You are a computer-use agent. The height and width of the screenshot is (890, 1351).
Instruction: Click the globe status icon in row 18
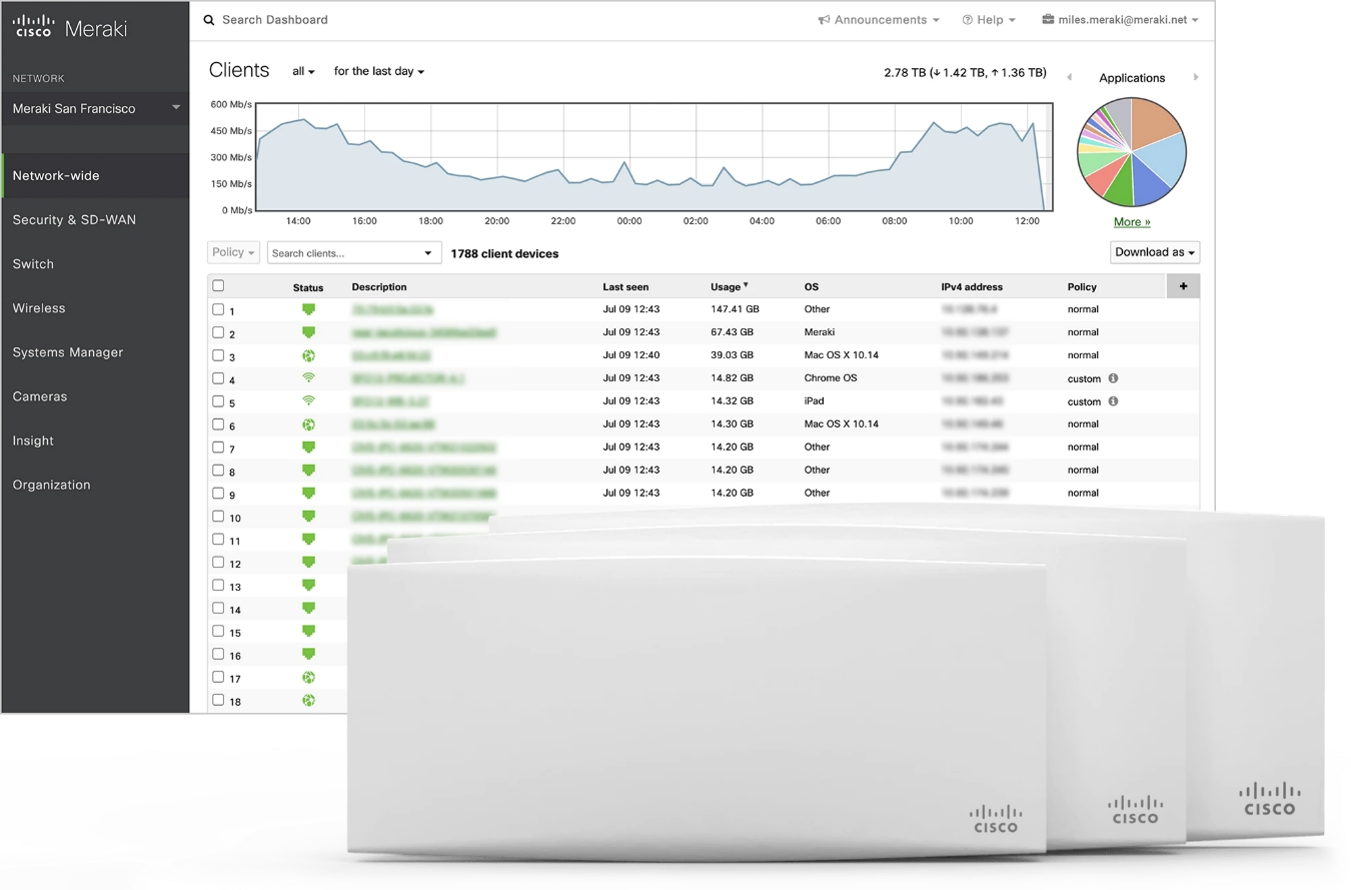tap(309, 700)
